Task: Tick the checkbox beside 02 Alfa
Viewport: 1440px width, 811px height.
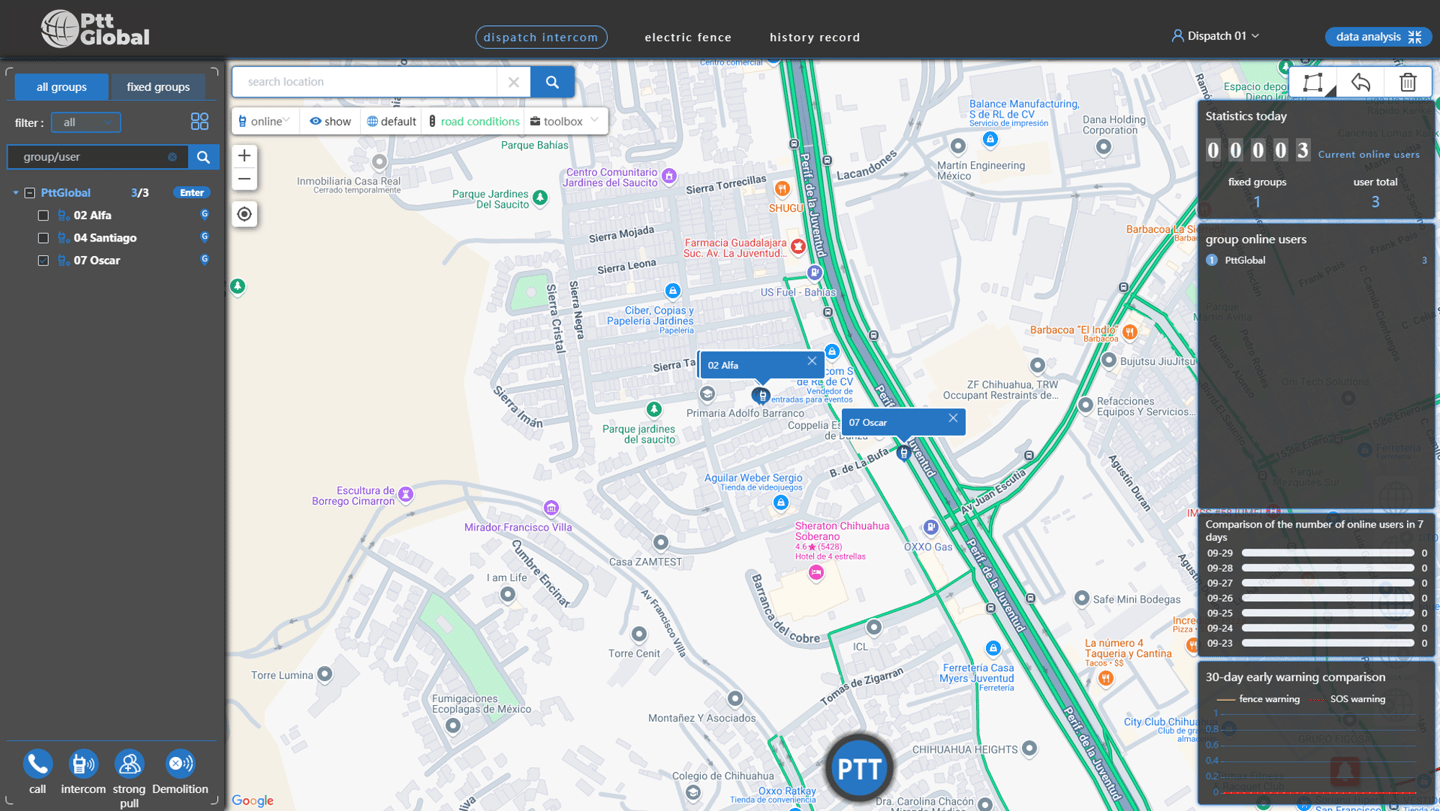Action: 43,216
